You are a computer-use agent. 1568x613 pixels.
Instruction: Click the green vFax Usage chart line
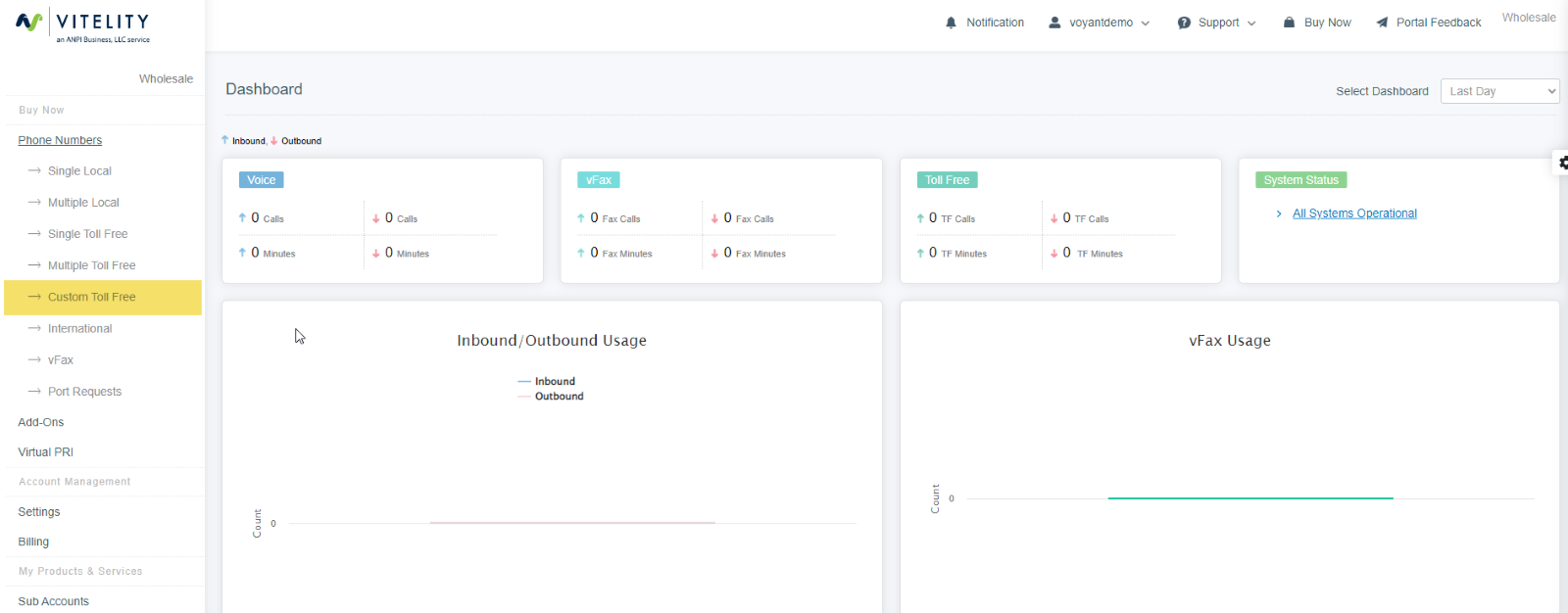pyautogui.click(x=1249, y=498)
